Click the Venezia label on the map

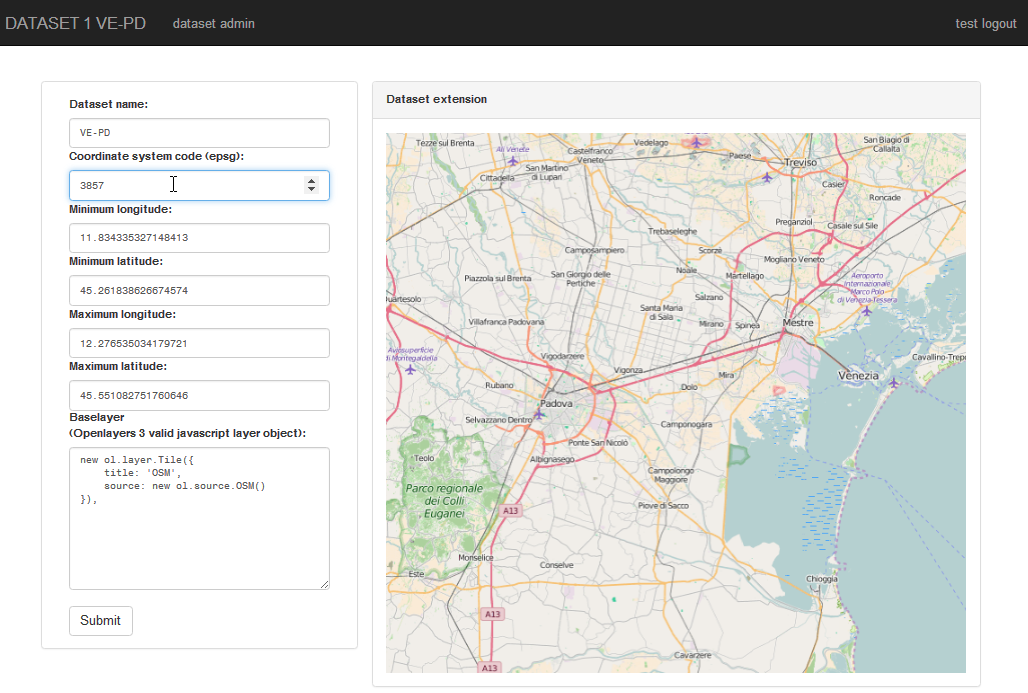click(858, 376)
